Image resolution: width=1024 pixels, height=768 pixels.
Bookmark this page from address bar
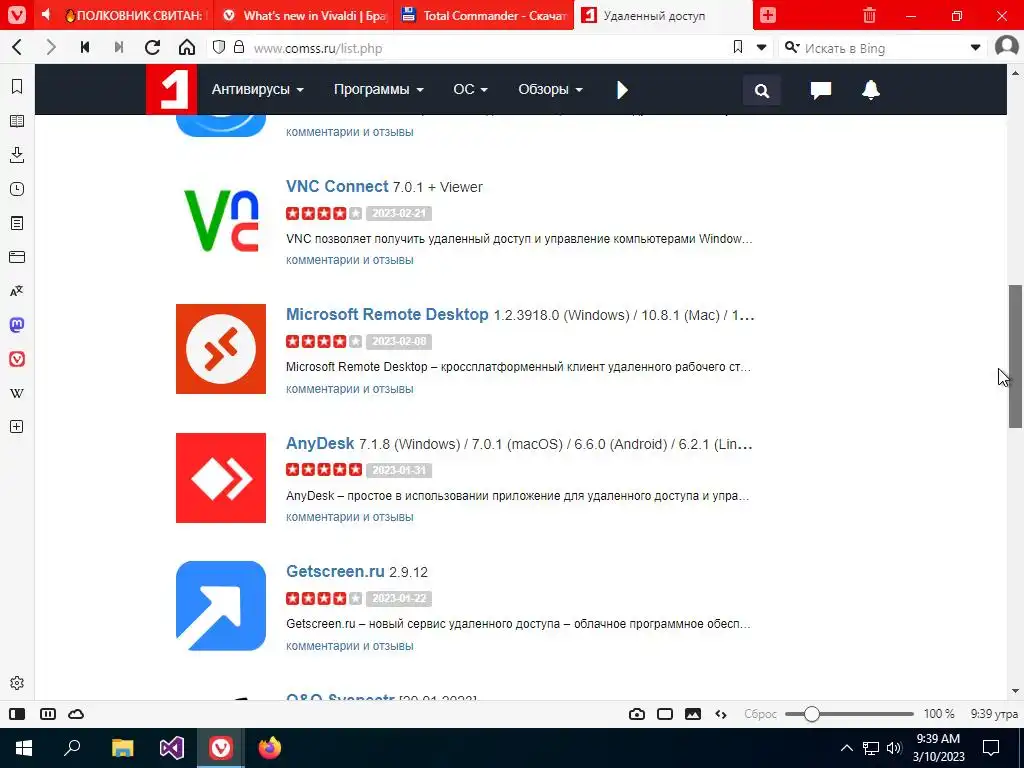[x=738, y=47]
